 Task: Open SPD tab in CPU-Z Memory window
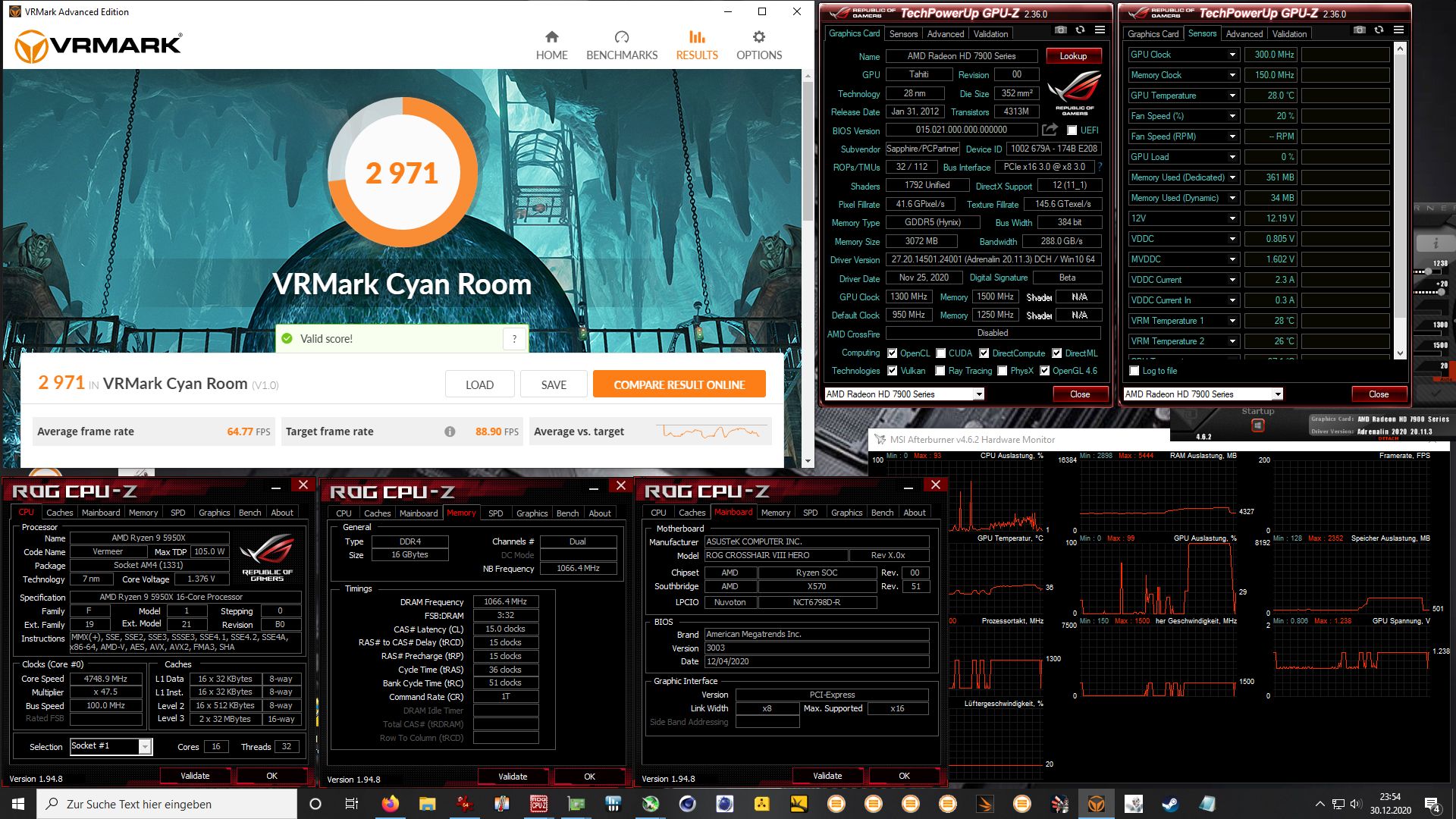[x=496, y=513]
